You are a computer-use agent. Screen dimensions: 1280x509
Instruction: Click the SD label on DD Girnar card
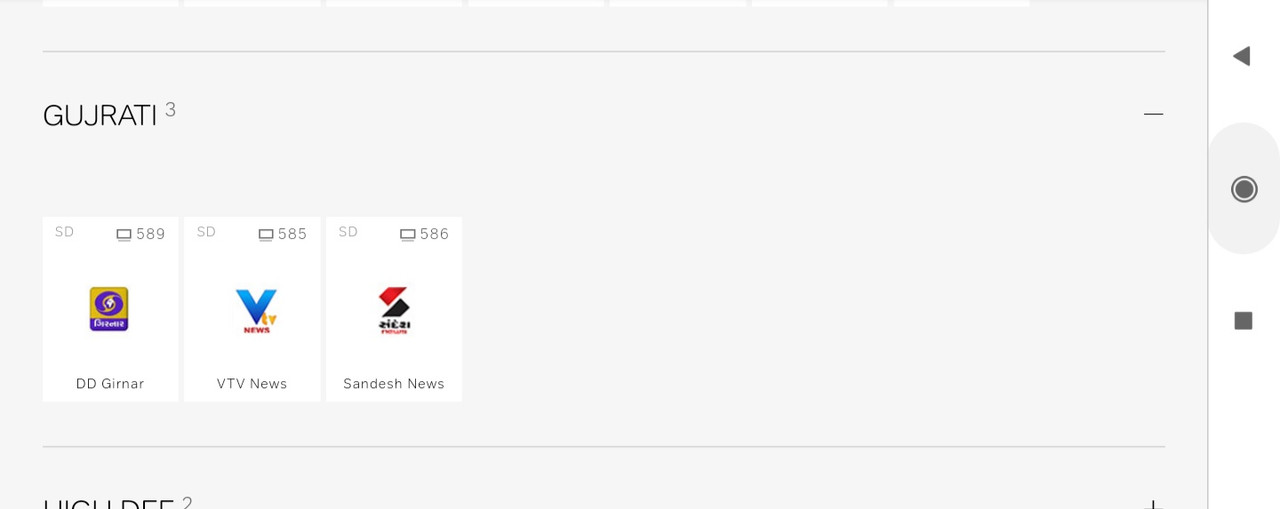pos(64,232)
